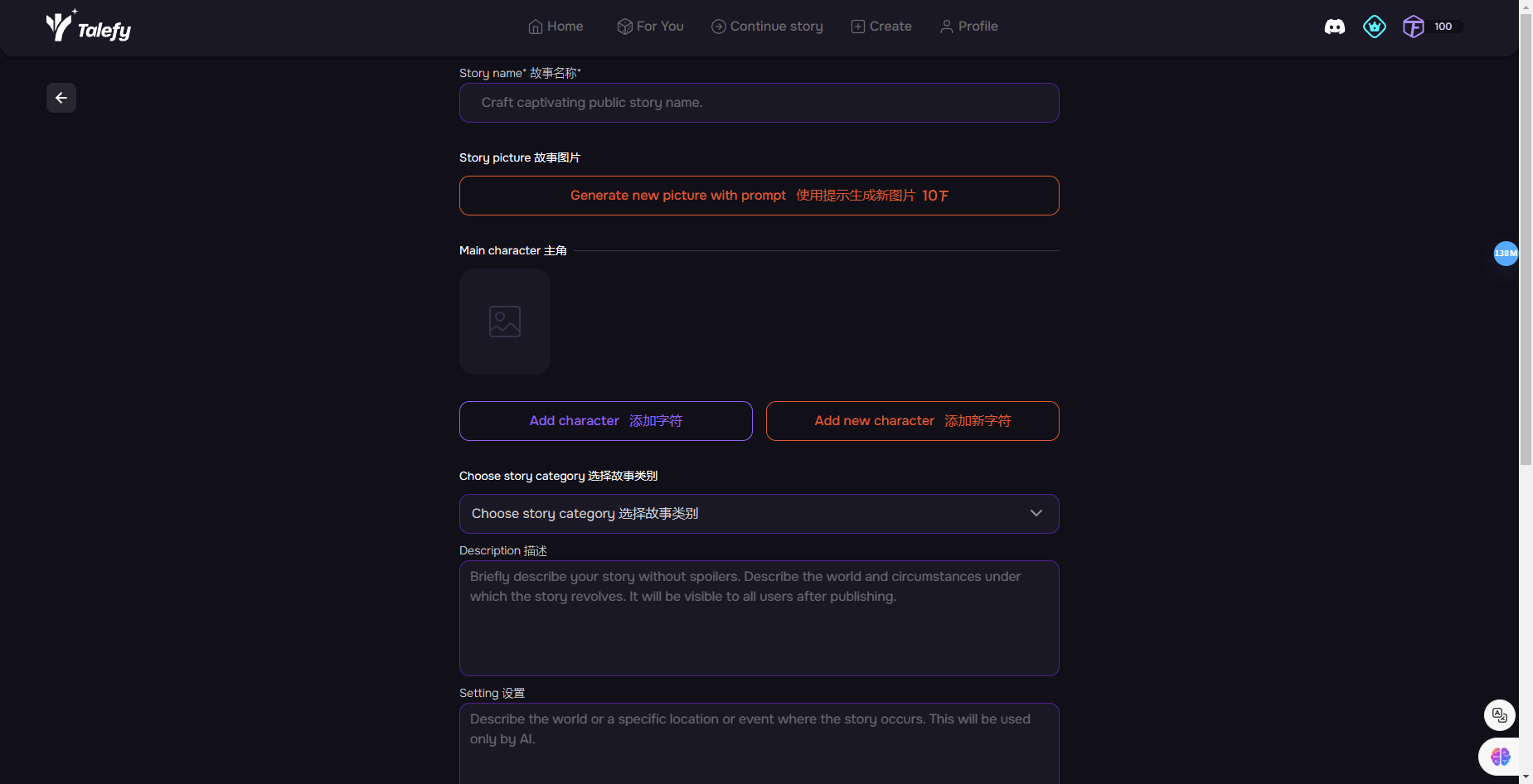Viewport: 1533px width, 784px height.
Task: Click the blue 138M badge icon
Action: 1506,253
